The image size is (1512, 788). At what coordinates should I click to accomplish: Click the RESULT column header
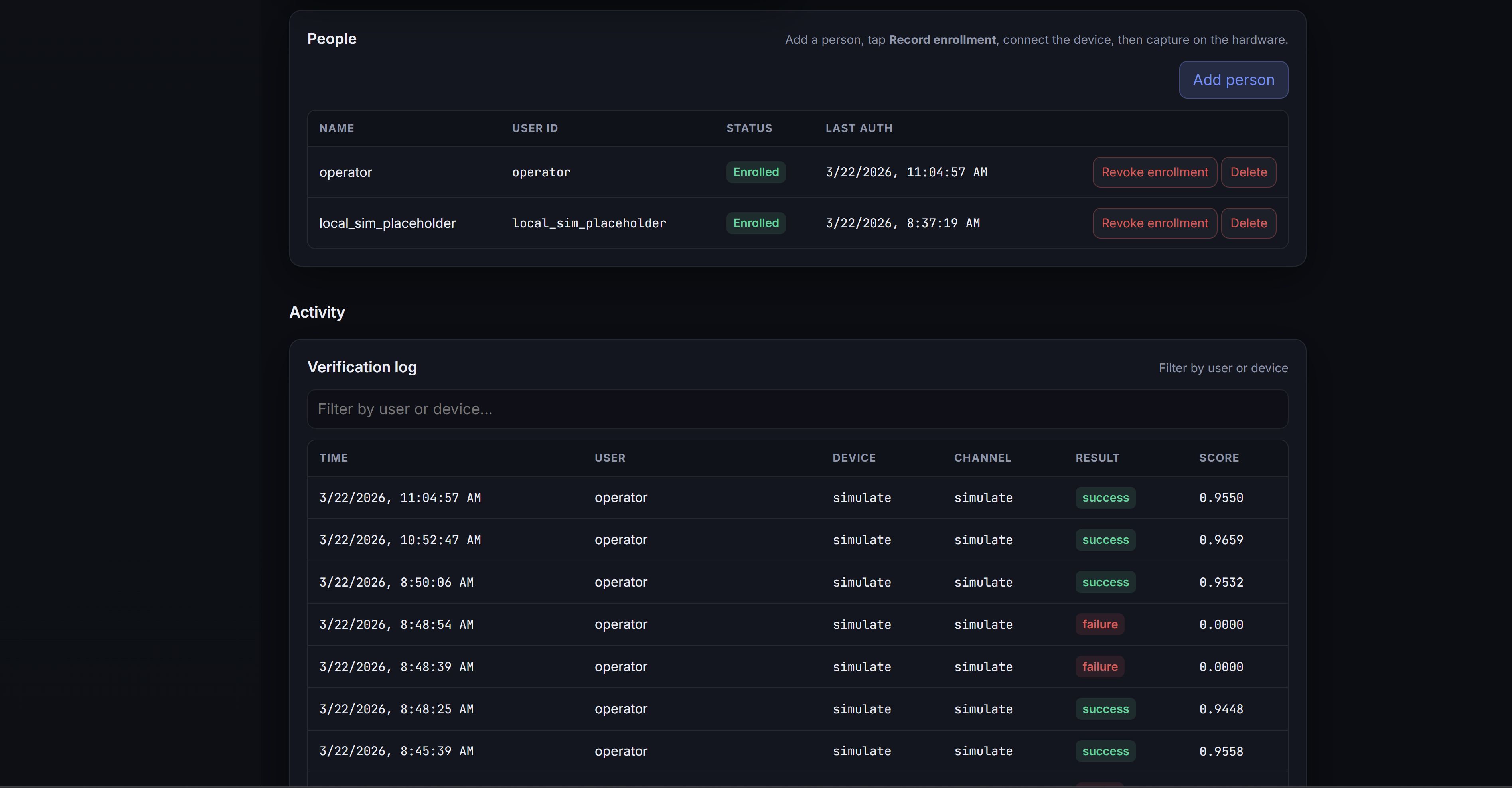pos(1097,458)
